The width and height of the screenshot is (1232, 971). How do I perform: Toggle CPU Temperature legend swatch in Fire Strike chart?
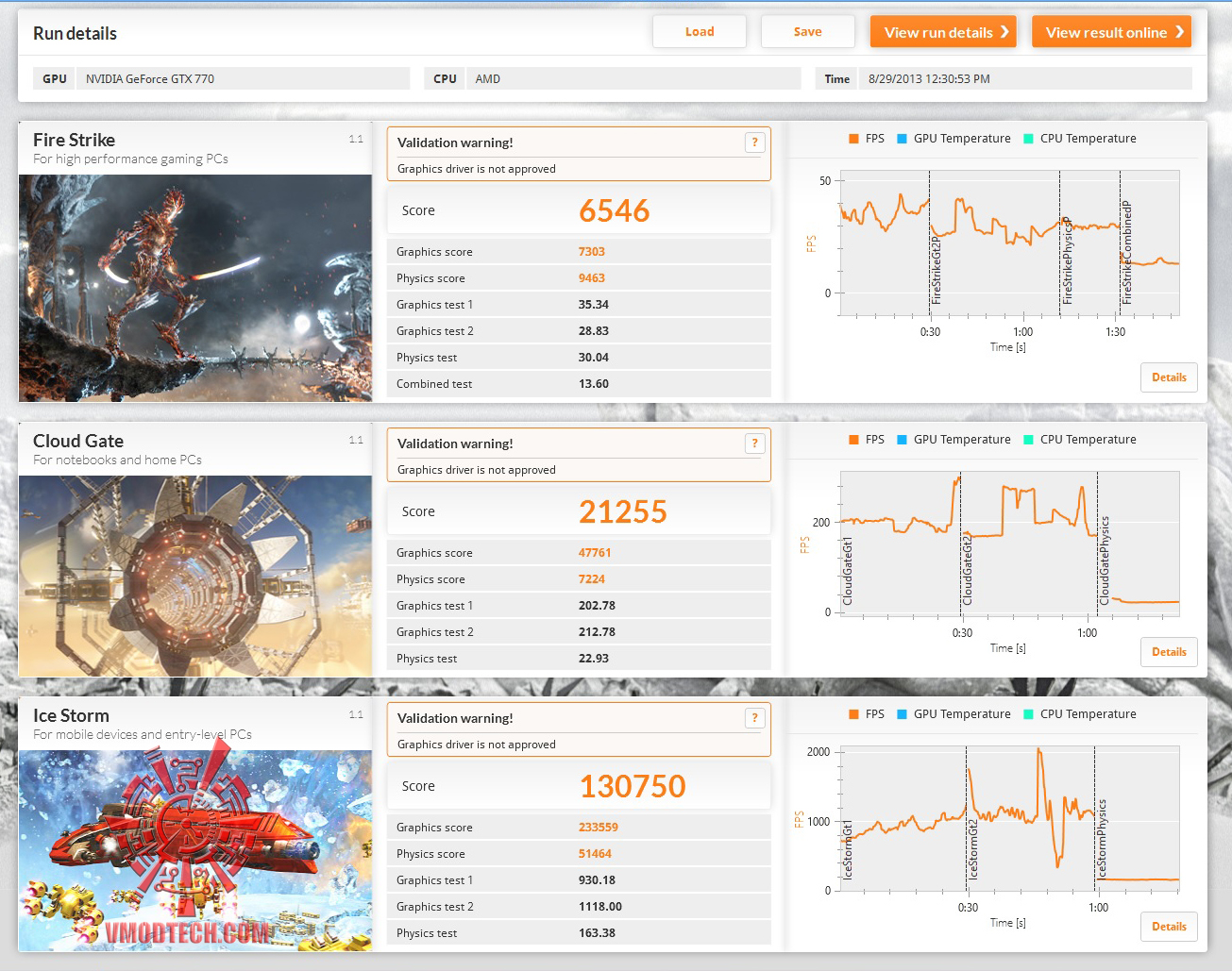pyautogui.click(x=1028, y=139)
